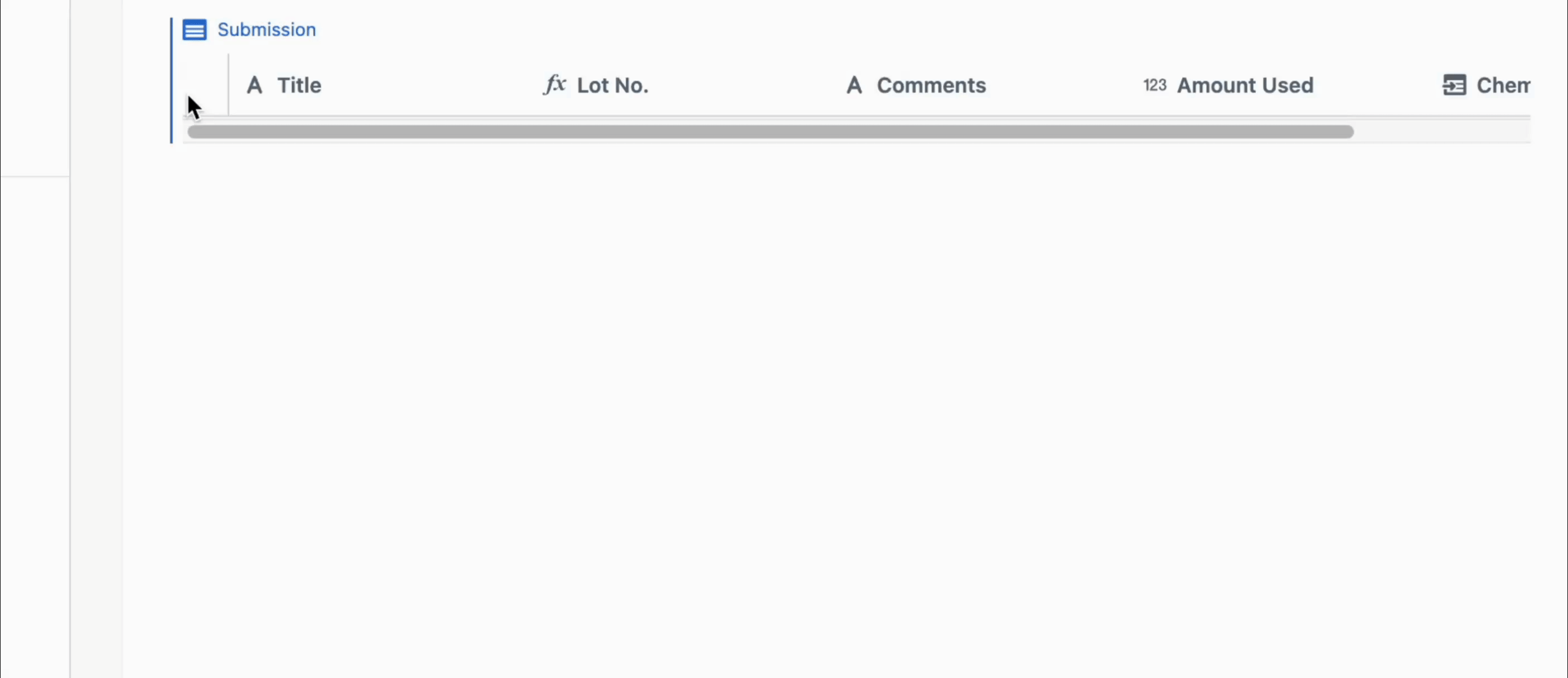Screen dimensions: 1568x678
Task: Click the blue vertical bar beside Submission
Action: [x=172, y=80]
